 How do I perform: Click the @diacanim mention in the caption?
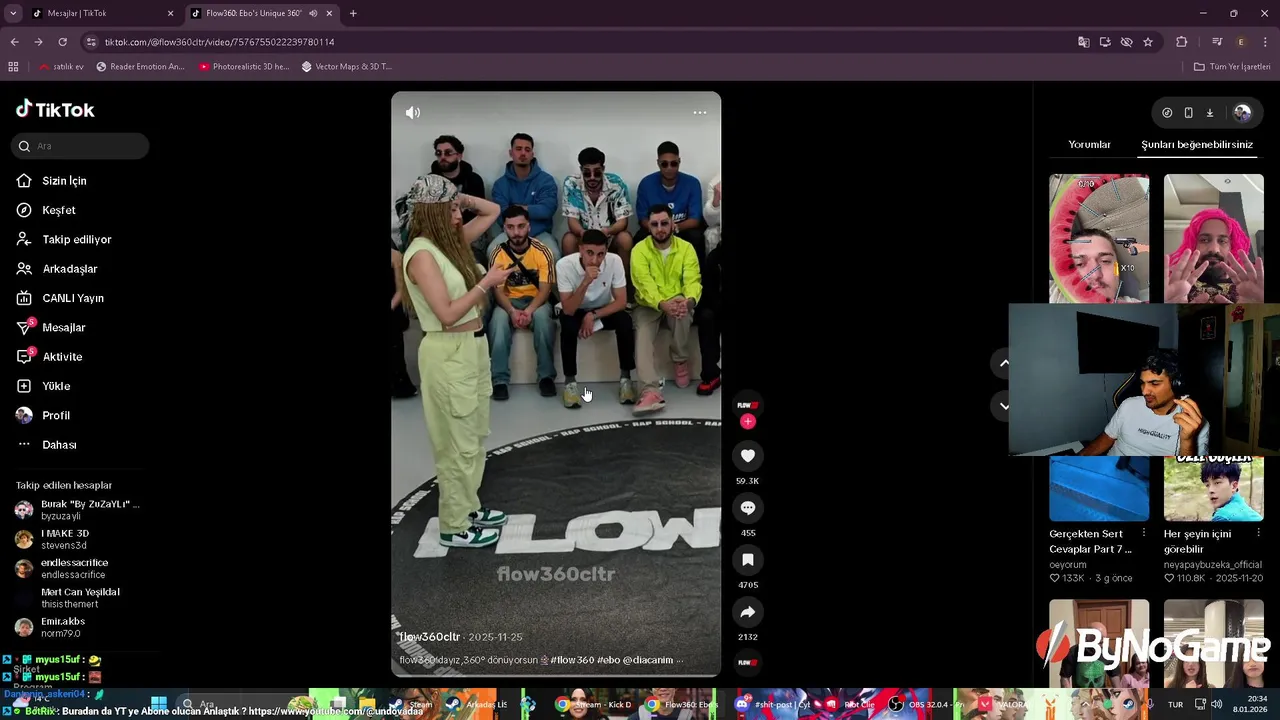[x=648, y=660]
